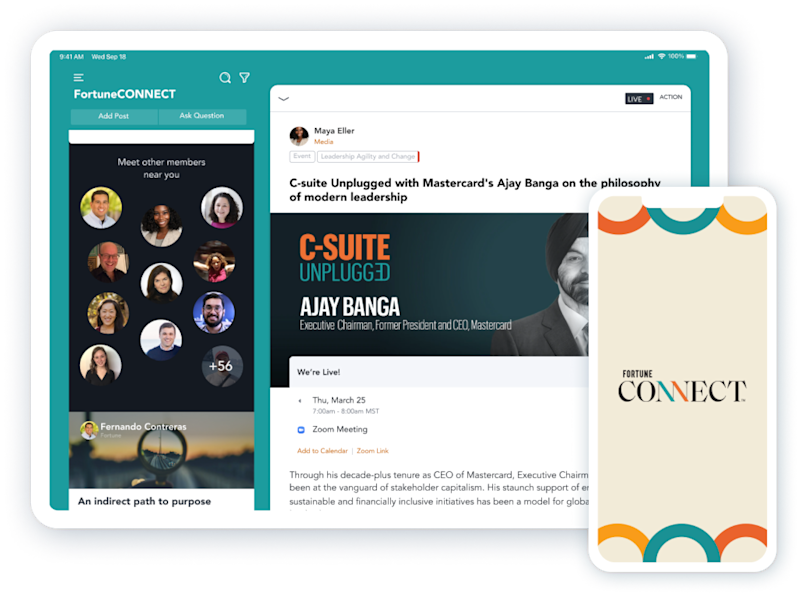Click the cellular signal icon in status bar

tap(649, 57)
